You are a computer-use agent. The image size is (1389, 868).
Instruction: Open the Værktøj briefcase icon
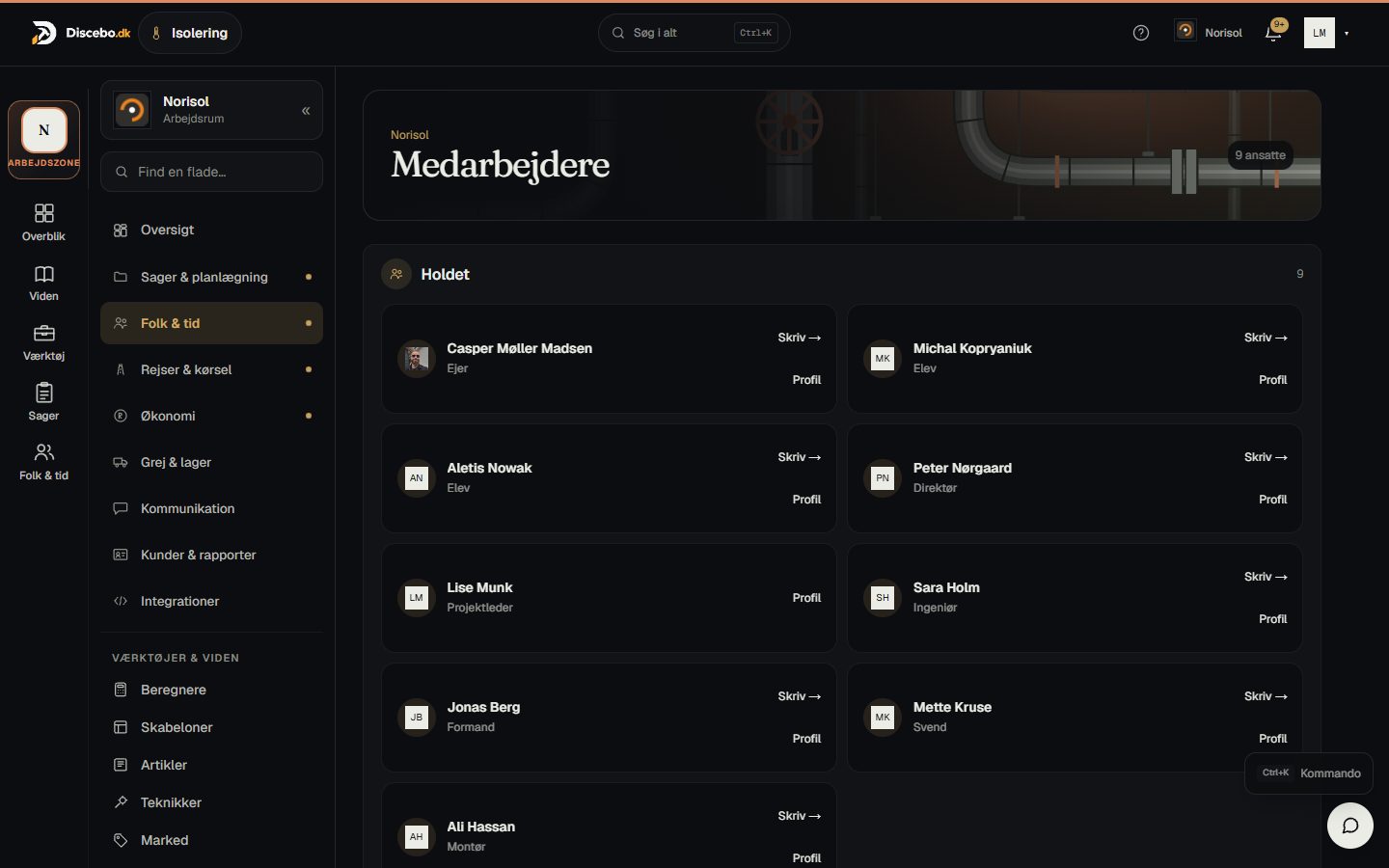click(43, 342)
